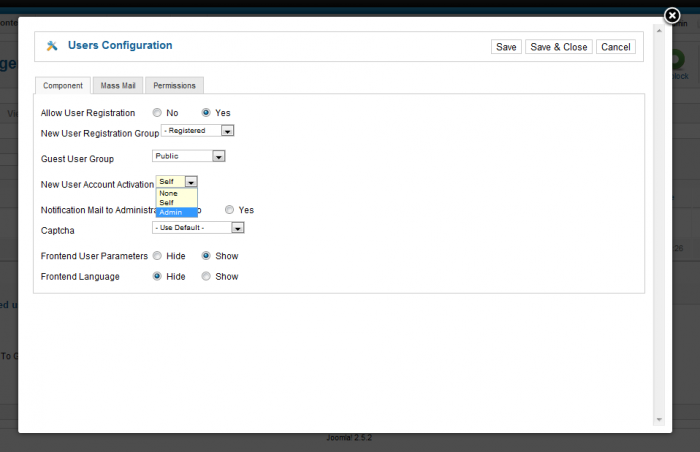Viewport: 700px width, 452px height.
Task: Open New User Registration Group dropdown
Action: 198,130
